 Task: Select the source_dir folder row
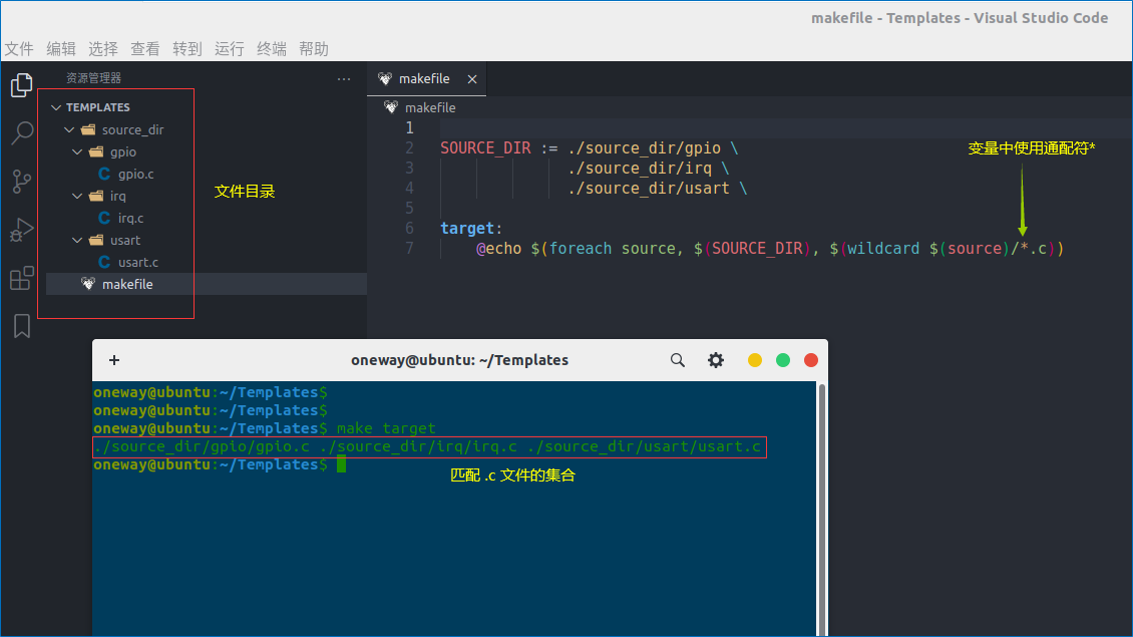click(x=206, y=129)
